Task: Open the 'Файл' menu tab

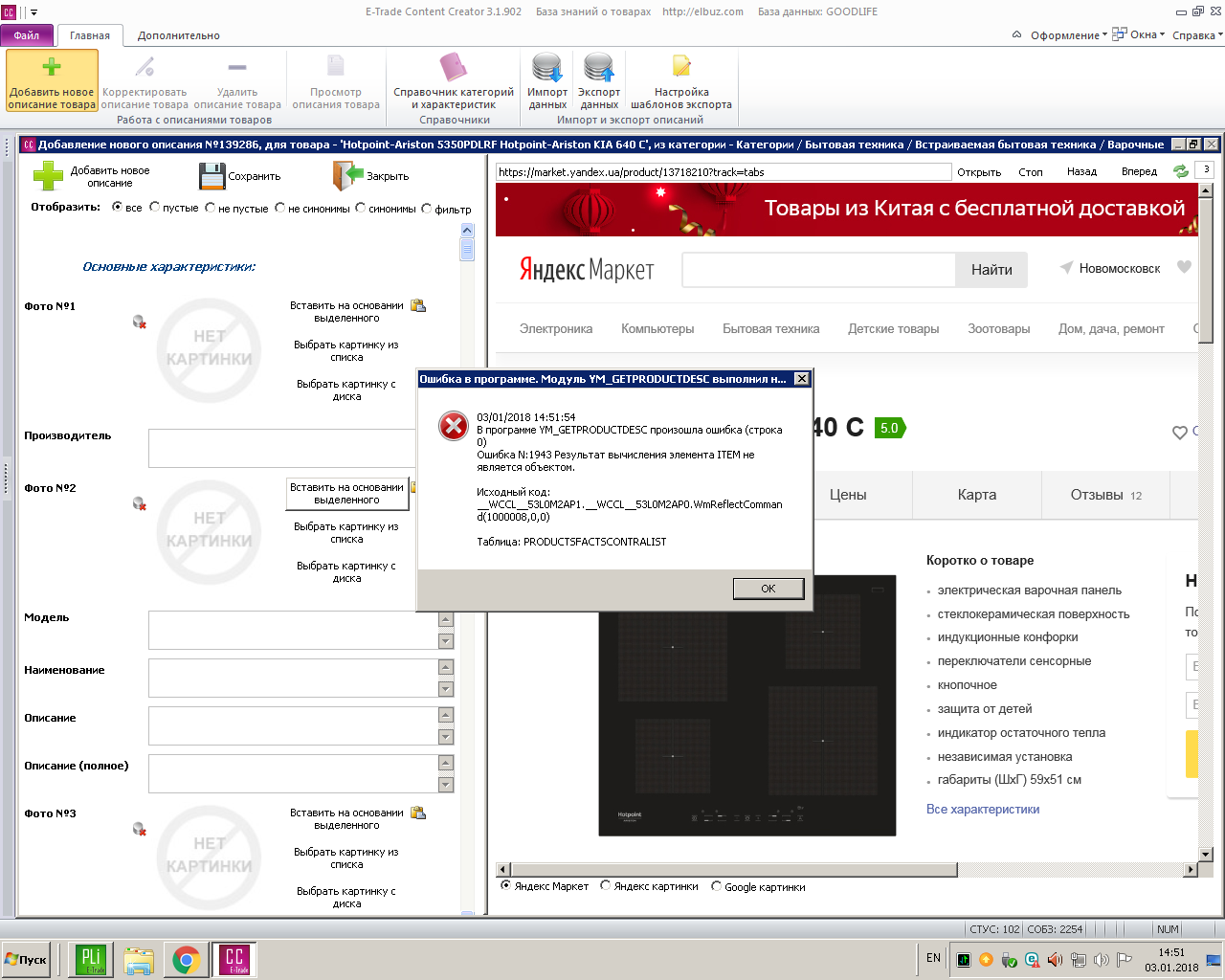Action: click(27, 35)
